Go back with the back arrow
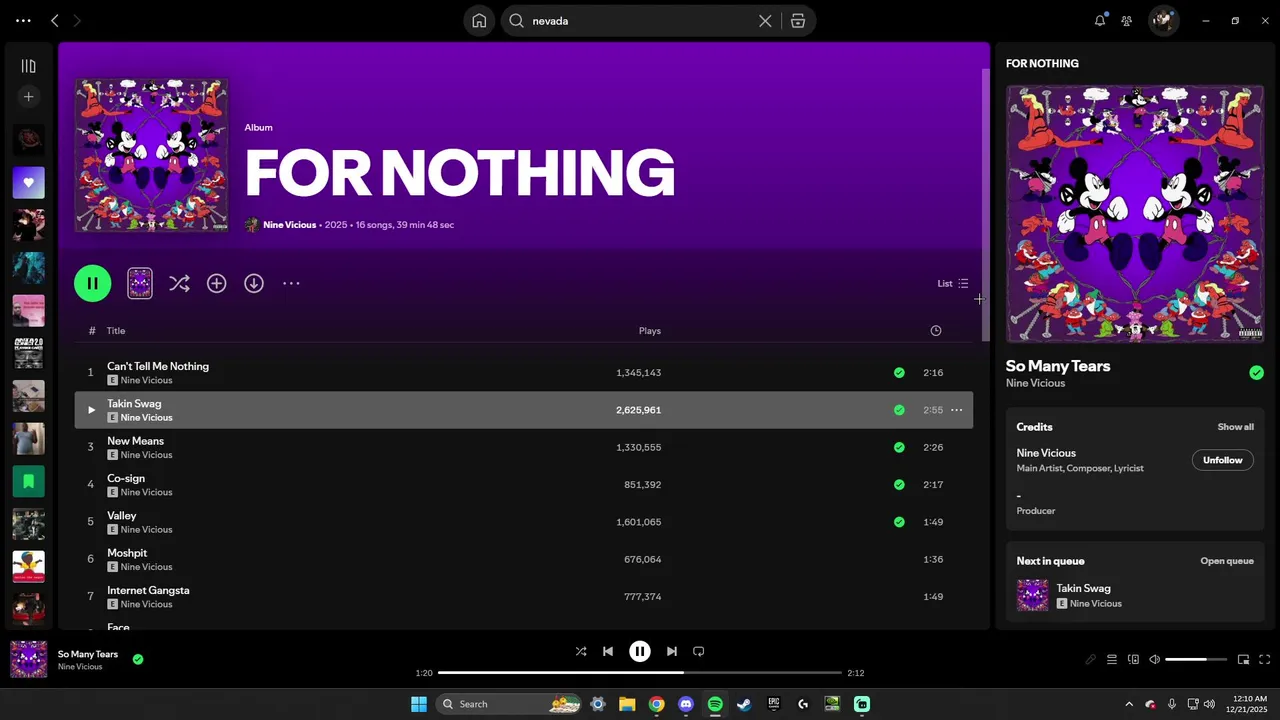This screenshot has height=720, width=1280. [x=55, y=20]
